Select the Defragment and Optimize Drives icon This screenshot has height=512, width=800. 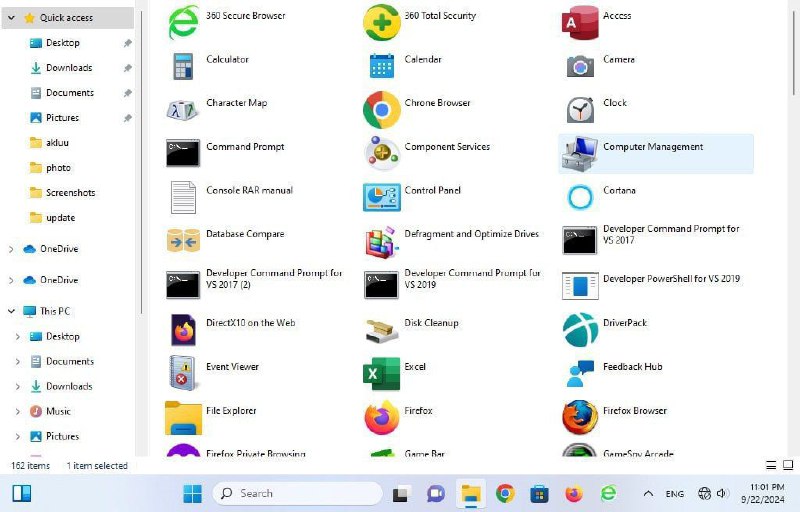[x=381, y=241]
